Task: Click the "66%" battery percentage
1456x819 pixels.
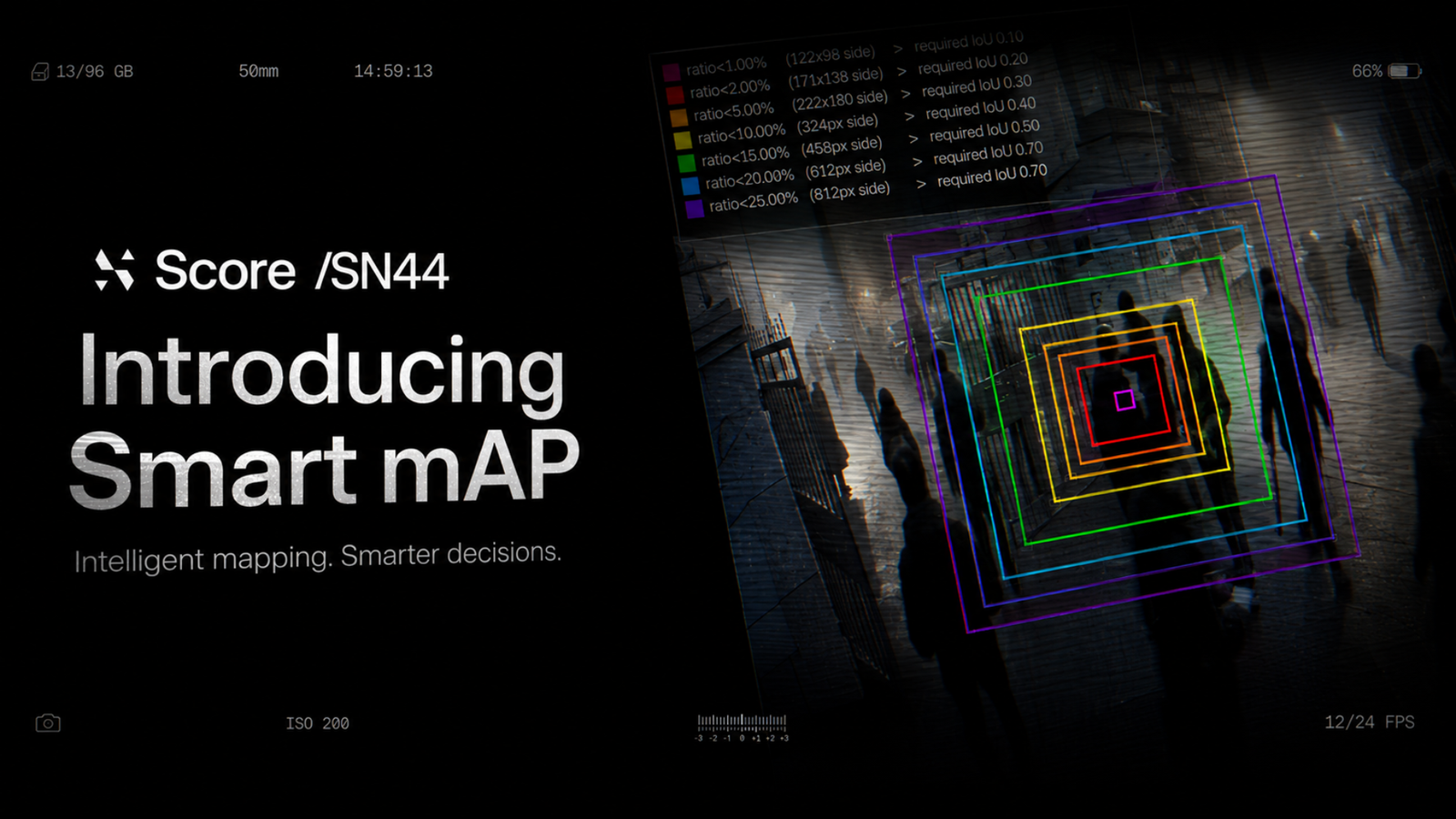Action: click(1367, 71)
